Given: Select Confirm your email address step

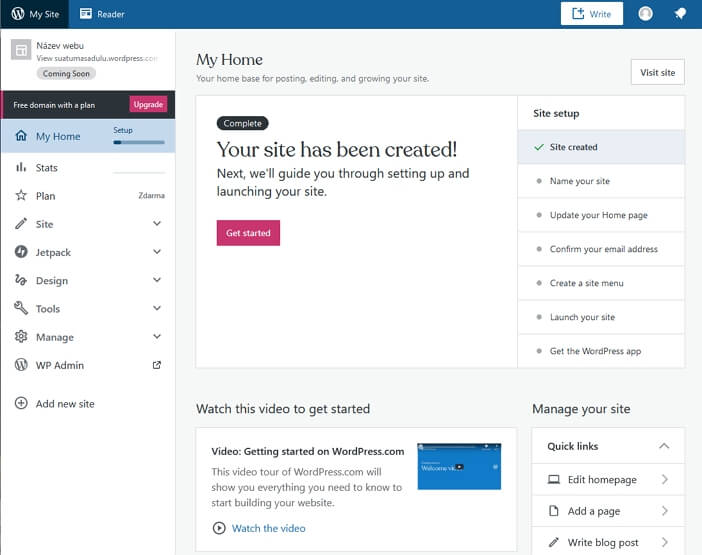Looking at the screenshot, I should point(601,249).
